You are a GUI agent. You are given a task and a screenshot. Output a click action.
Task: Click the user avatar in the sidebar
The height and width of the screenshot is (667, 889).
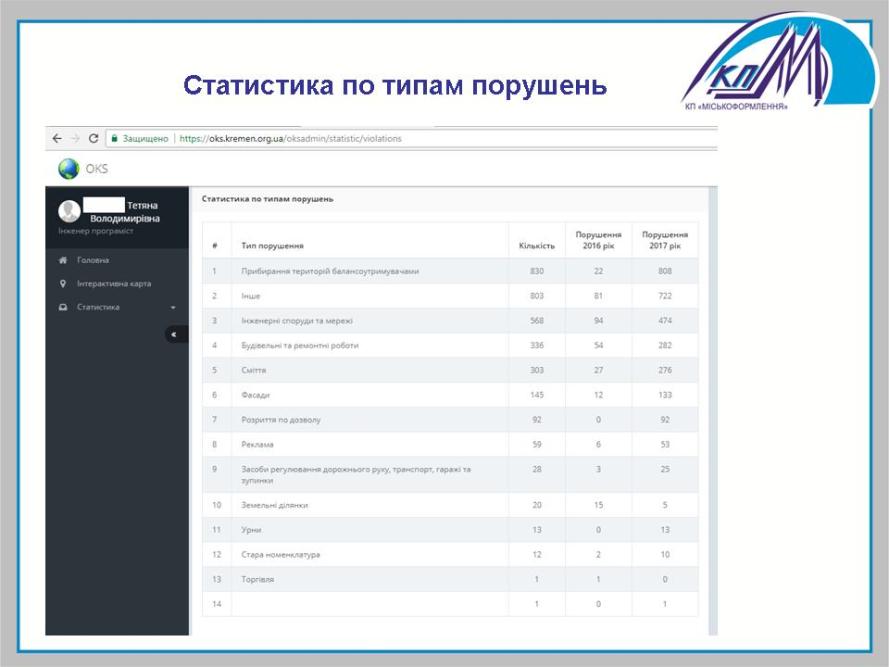tap(69, 211)
